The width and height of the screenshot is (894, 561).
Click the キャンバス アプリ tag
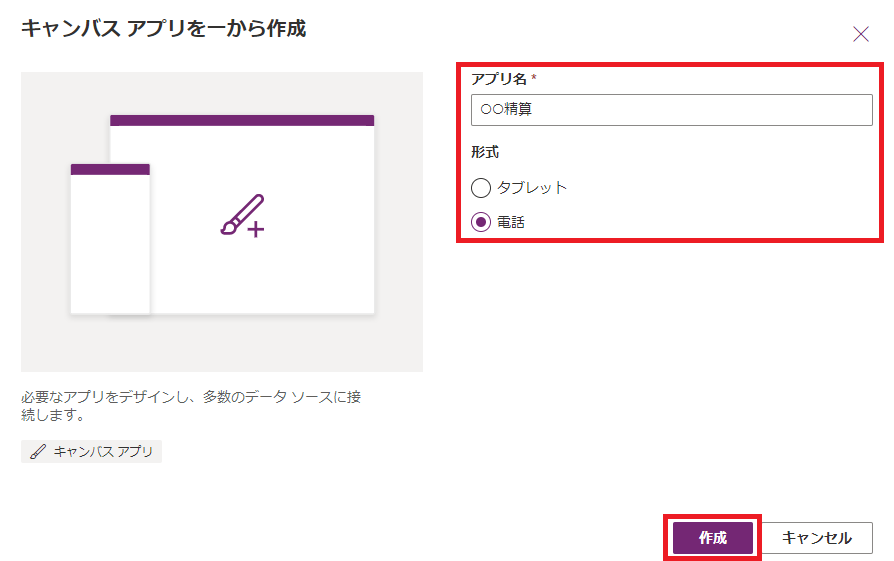[x=91, y=452]
